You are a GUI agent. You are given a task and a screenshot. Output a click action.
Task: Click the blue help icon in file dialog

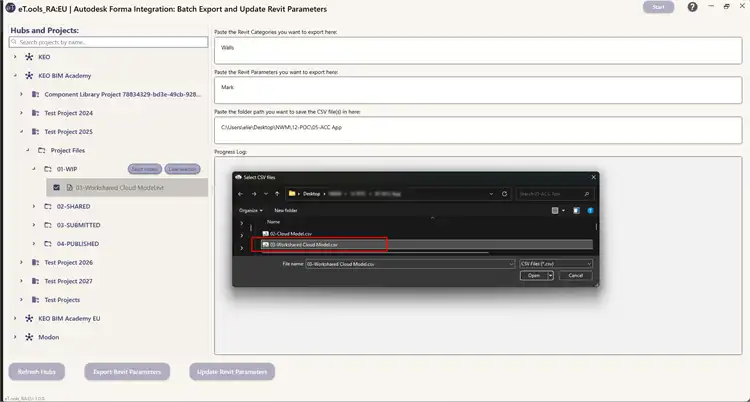pos(590,210)
